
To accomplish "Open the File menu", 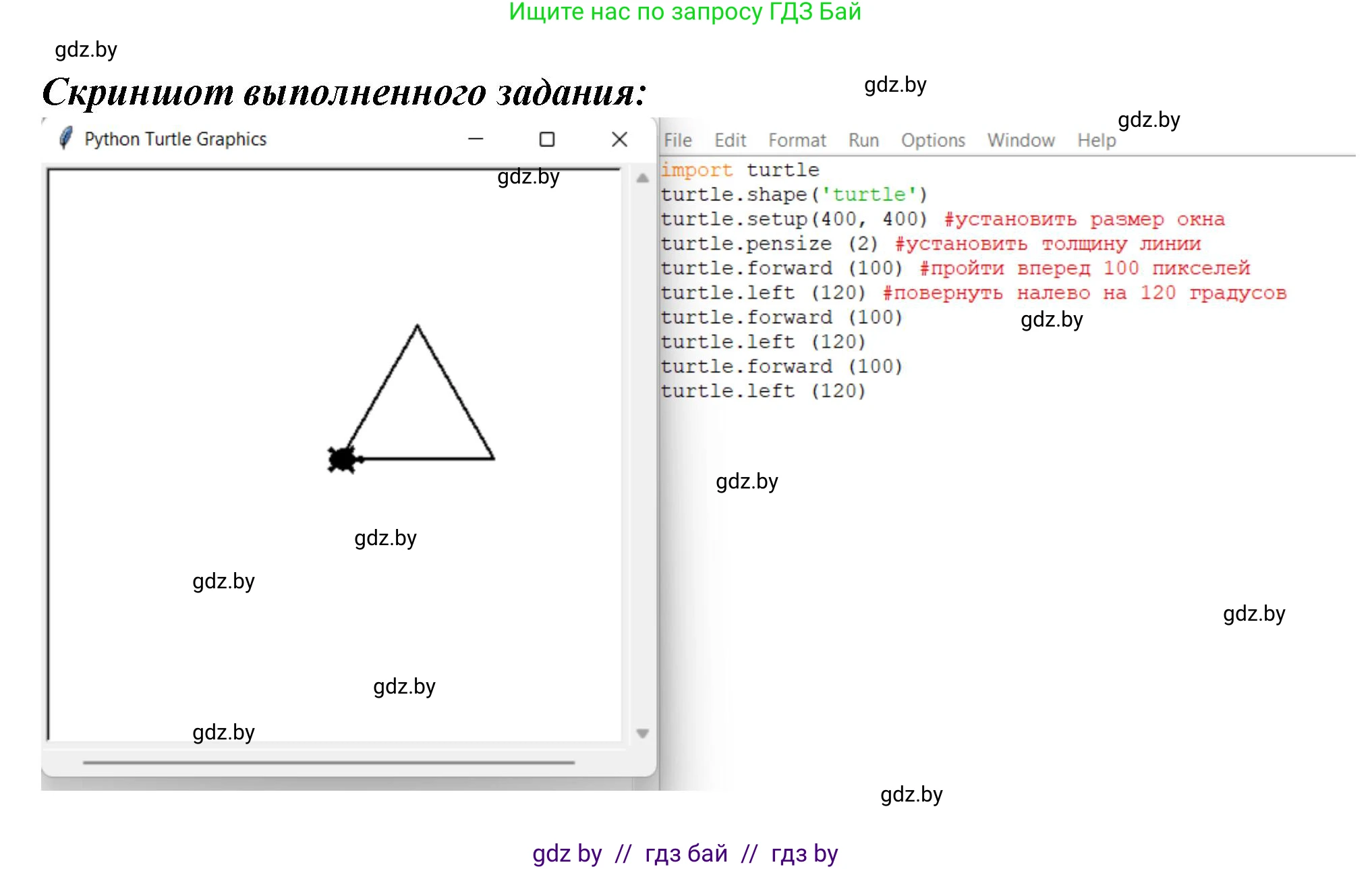I will (x=677, y=140).
